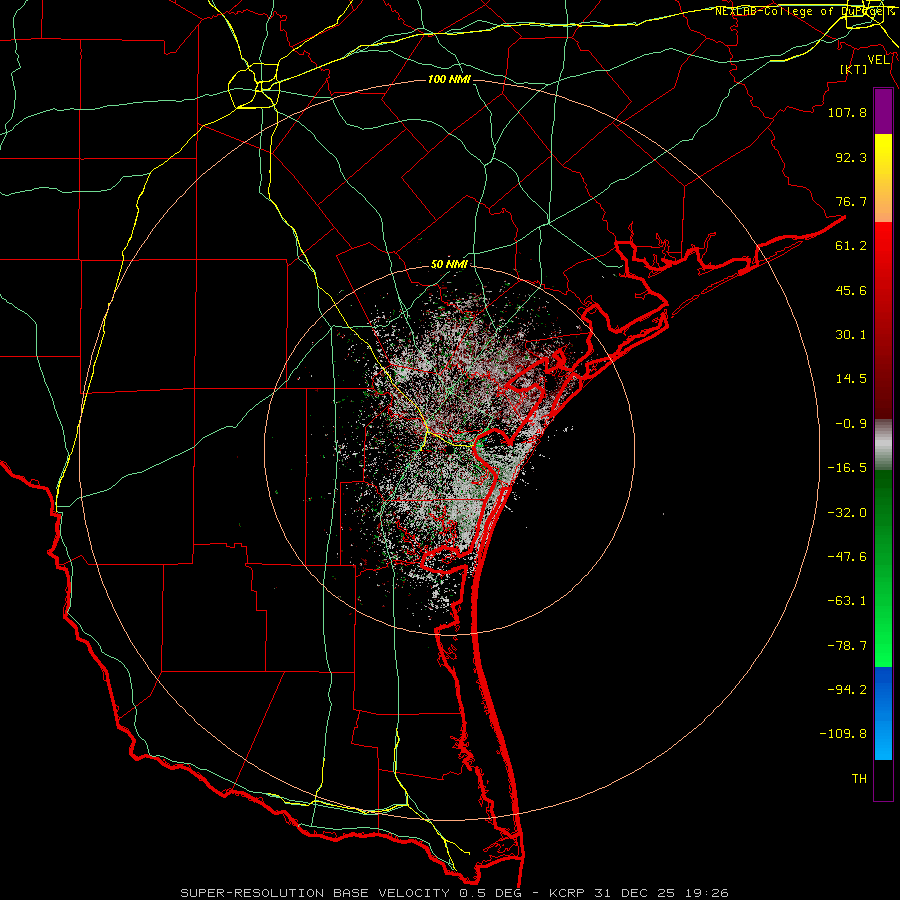Select the -0.9 velocity scale value
This screenshot has height=900, width=900.
851,424
